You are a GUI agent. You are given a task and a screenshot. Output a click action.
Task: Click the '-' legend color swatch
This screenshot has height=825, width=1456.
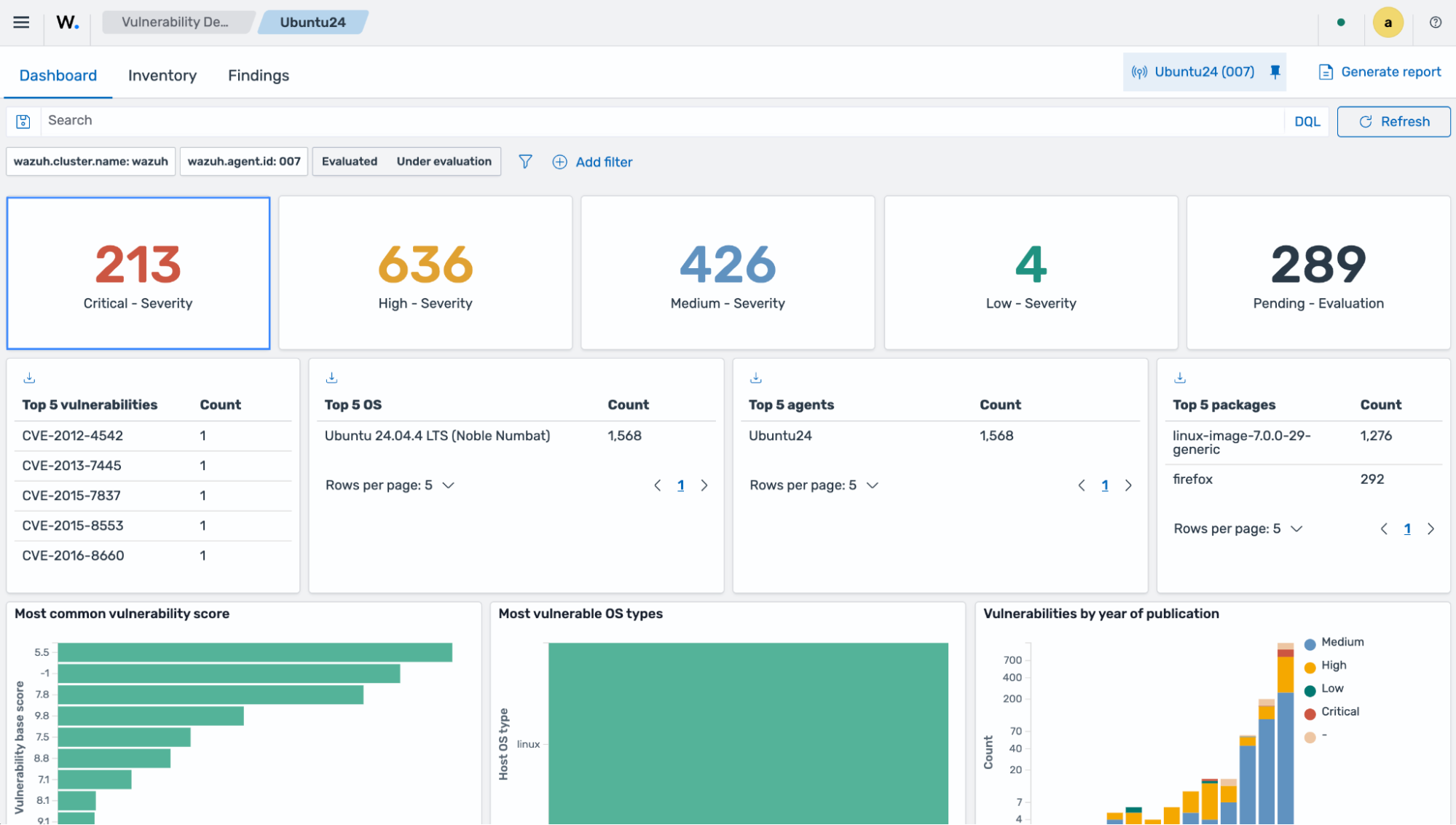(1310, 737)
